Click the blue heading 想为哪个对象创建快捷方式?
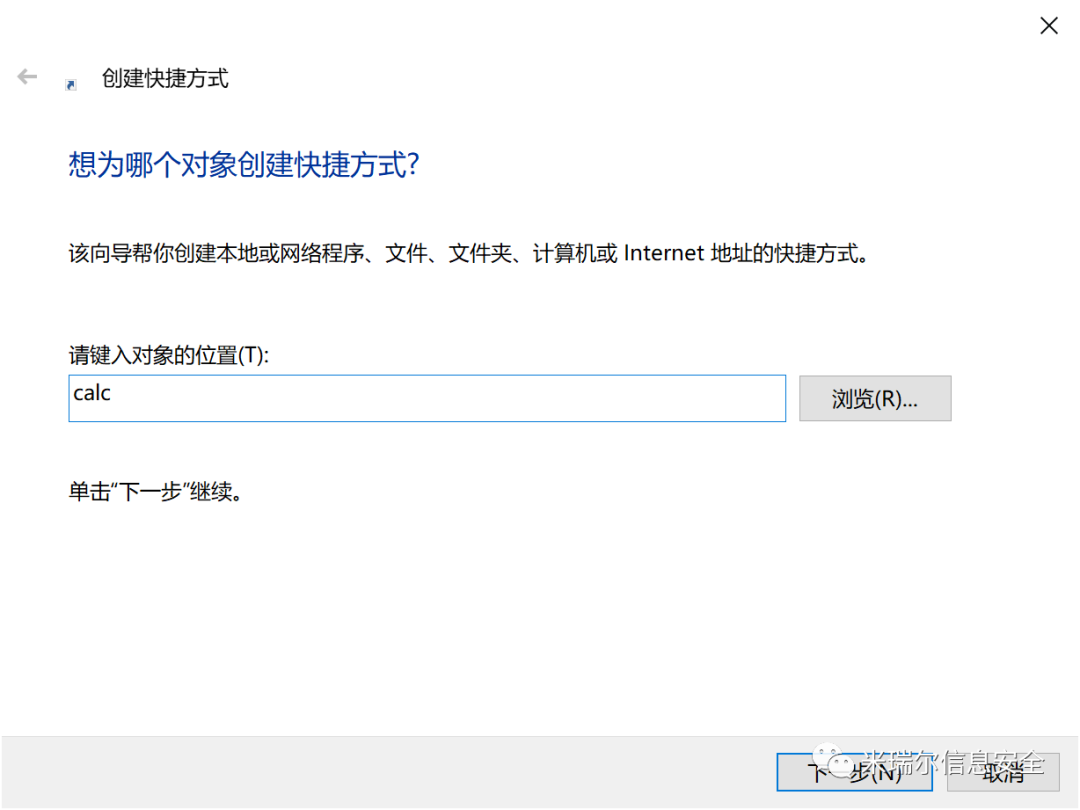The height and width of the screenshot is (810, 1080). click(x=244, y=165)
